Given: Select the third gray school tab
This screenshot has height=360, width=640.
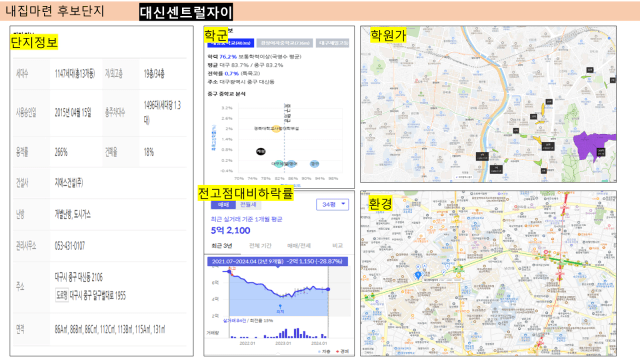Looking at the screenshot, I should pyautogui.click(x=333, y=43).
